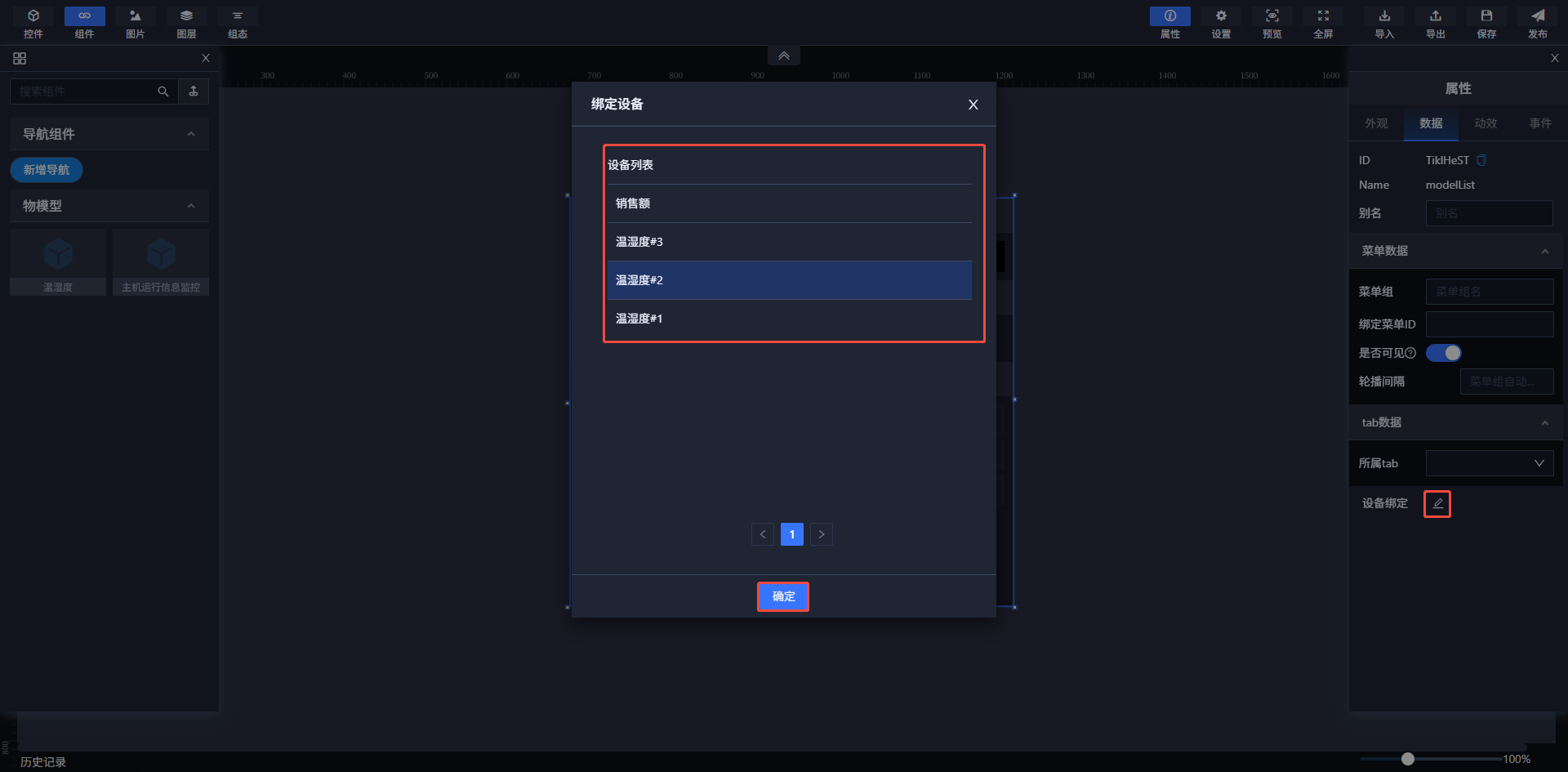Open the 控件 controls toolbar item
Image resolution: width=1568 pixels, height=772 pixels.
tap(33, 23)
